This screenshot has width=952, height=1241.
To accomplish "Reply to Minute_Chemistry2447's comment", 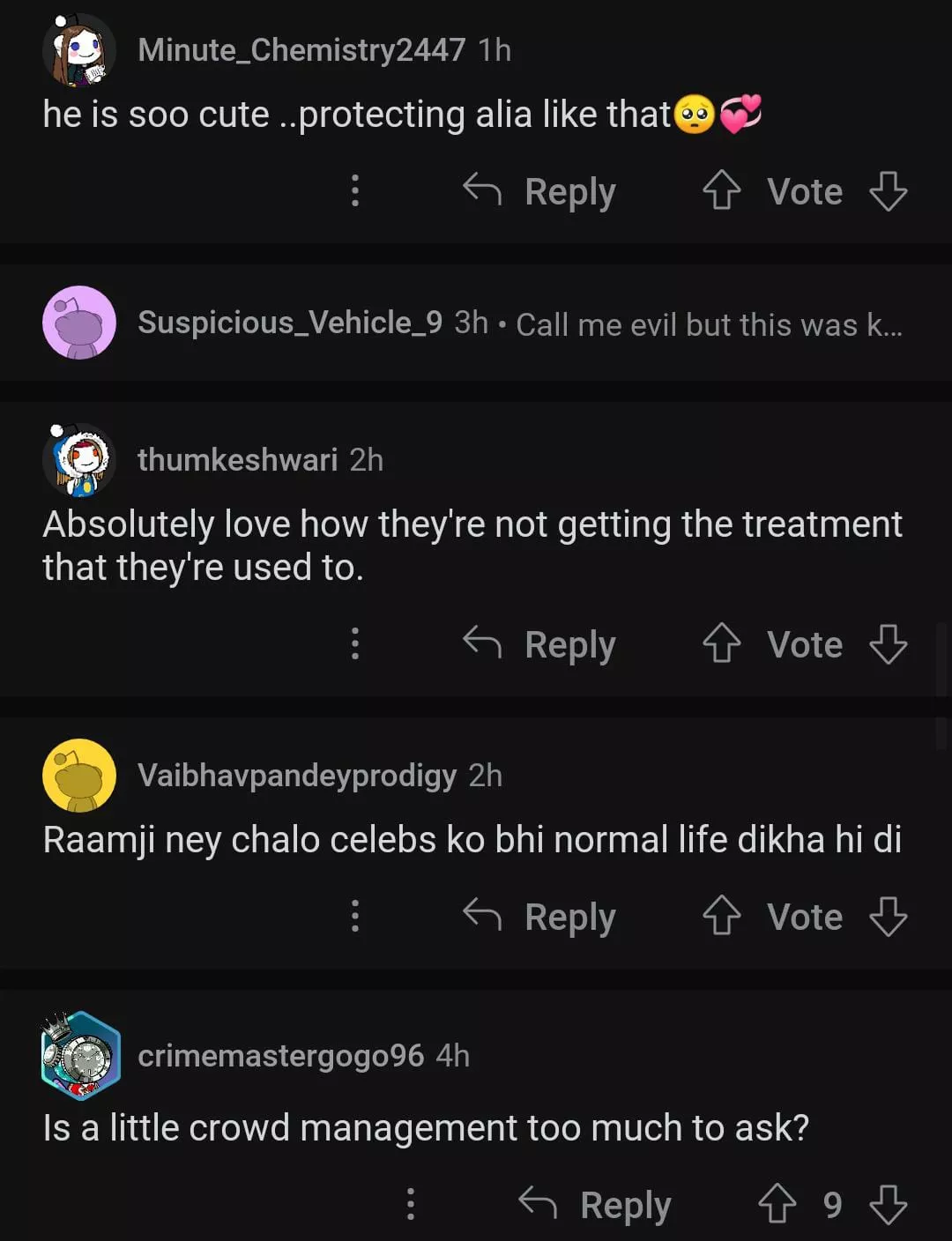I will (539, 190).
